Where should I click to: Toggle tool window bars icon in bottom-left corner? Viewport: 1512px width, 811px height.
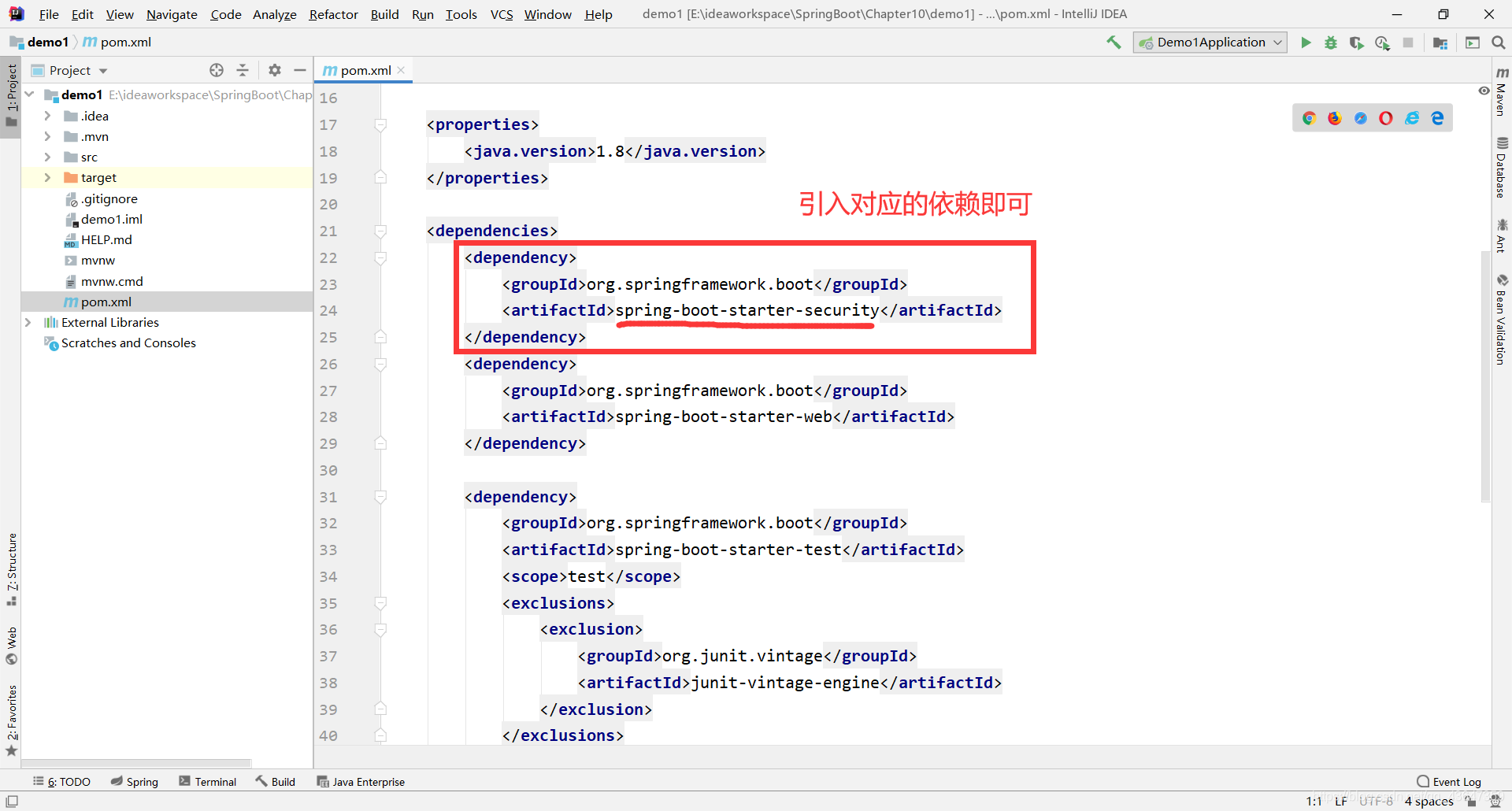(12, 802)
